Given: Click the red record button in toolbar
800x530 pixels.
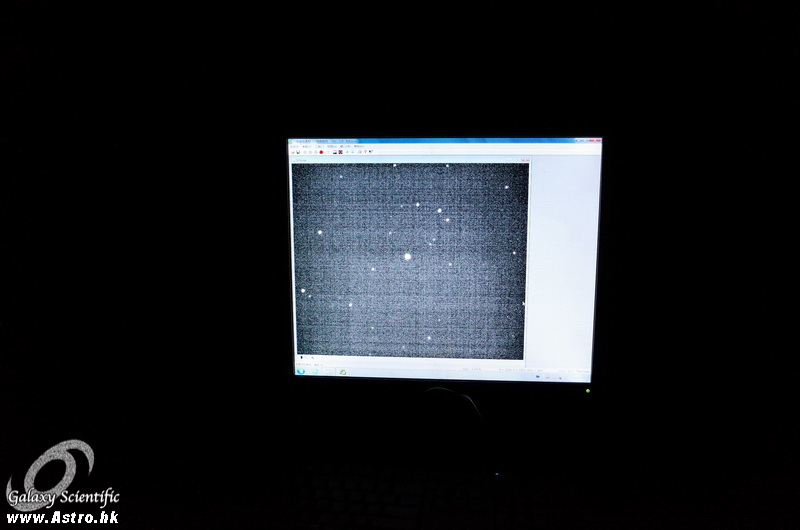Looking at the screenshot, I should (321, 152).
